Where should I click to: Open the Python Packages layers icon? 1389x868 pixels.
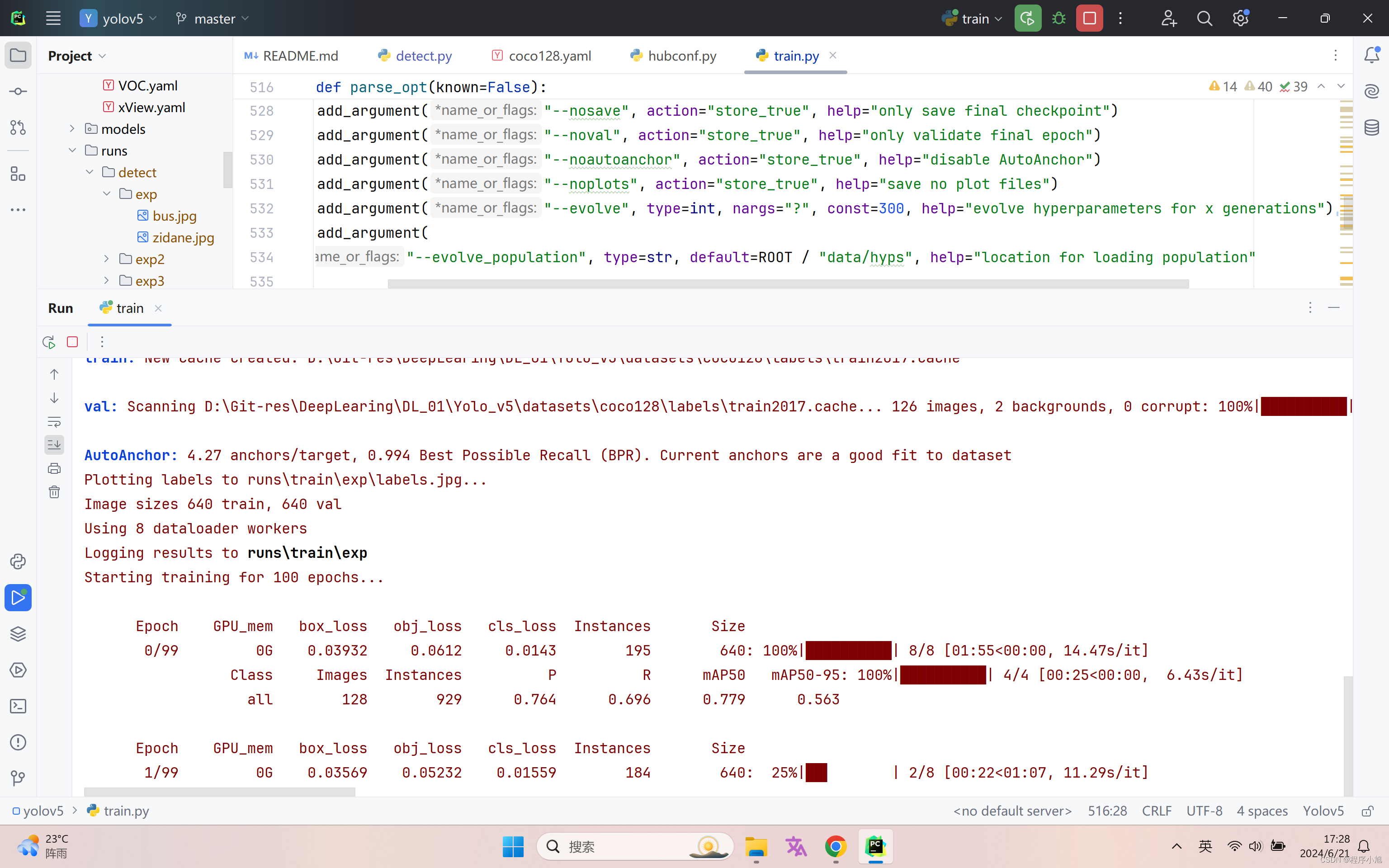pos(18,634)
